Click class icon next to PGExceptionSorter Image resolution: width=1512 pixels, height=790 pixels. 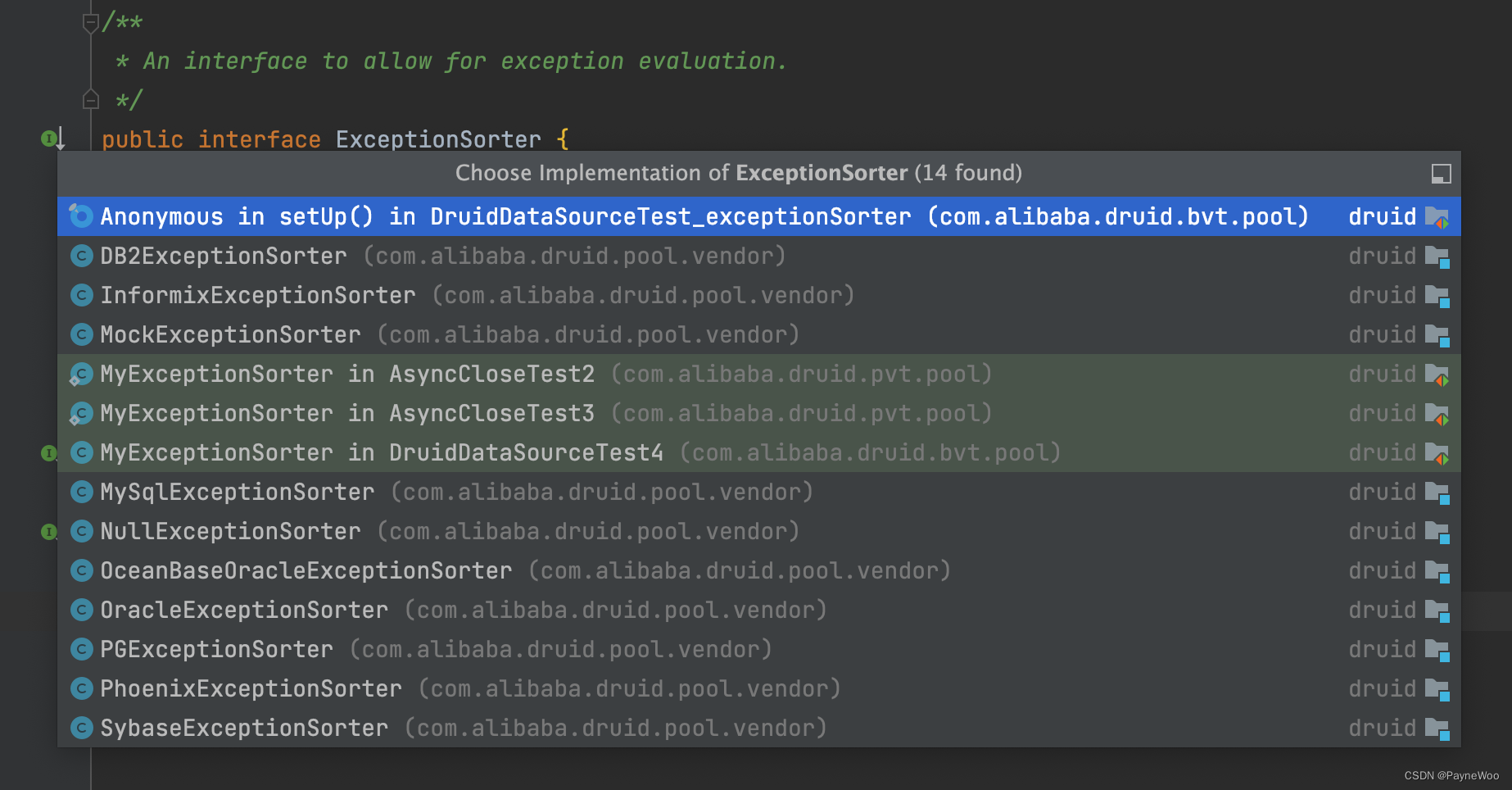pyautogui.click(x=81, y=649)
